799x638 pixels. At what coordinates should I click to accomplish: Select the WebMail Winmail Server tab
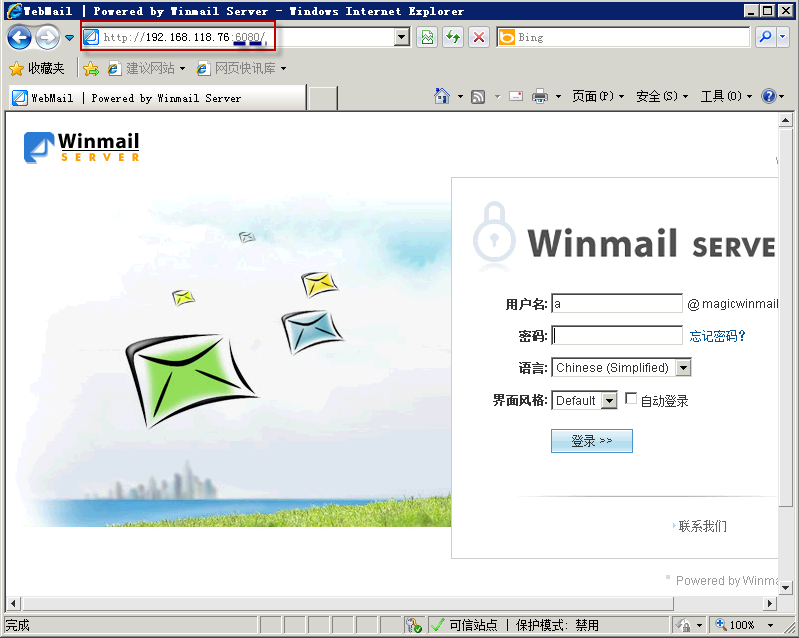(157, 98)
